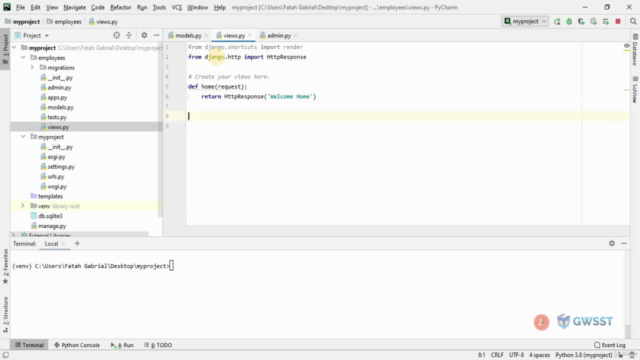The height and width of the screenshot is (360, 640).
Task: Click in terminal command prompt
Action: 171,266
